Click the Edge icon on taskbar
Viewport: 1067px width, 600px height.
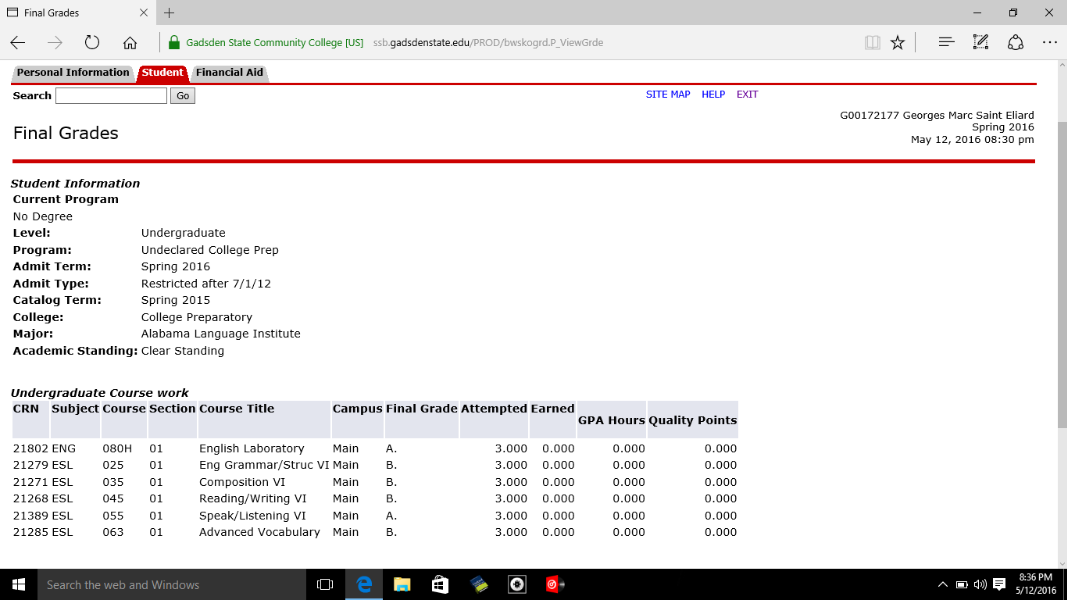[364, 584]
